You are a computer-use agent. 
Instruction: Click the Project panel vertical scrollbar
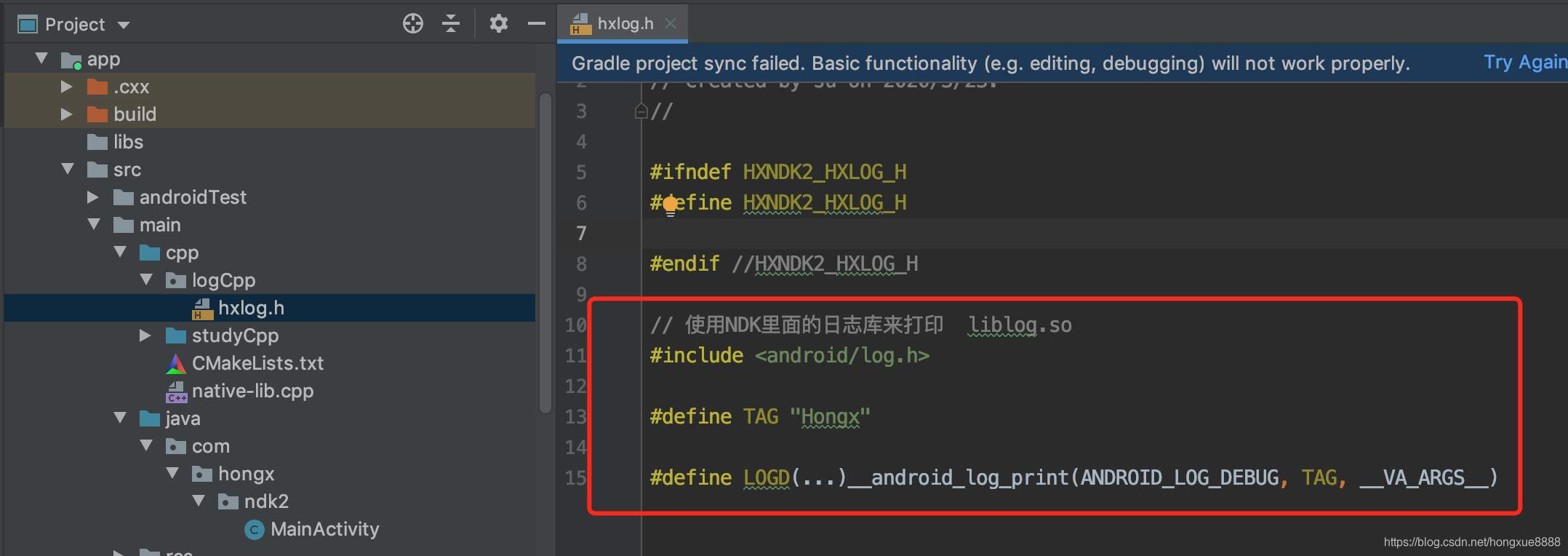pos(545,253)
